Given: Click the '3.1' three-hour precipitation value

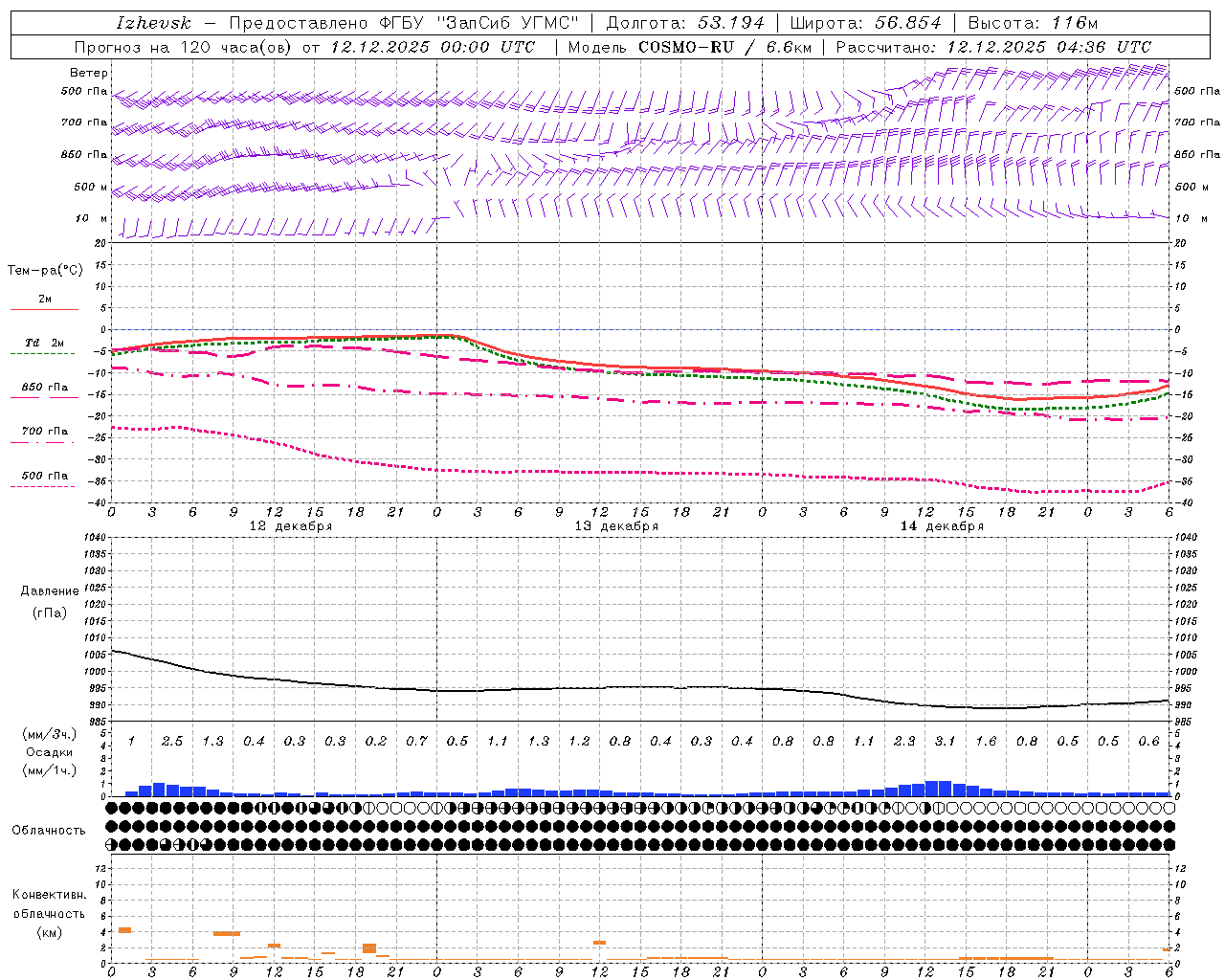Looking at the screenshot, I should tap(945, 741).
